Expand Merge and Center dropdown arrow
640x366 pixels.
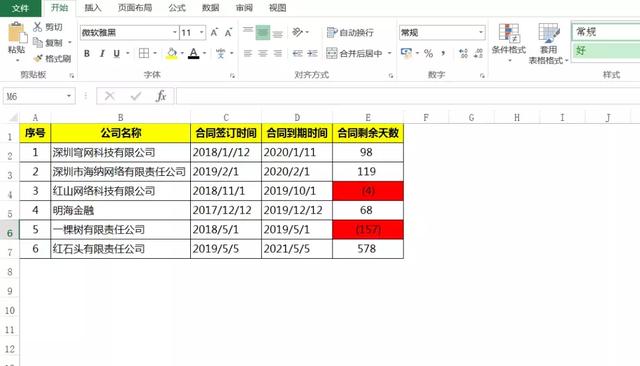(389, 53)
